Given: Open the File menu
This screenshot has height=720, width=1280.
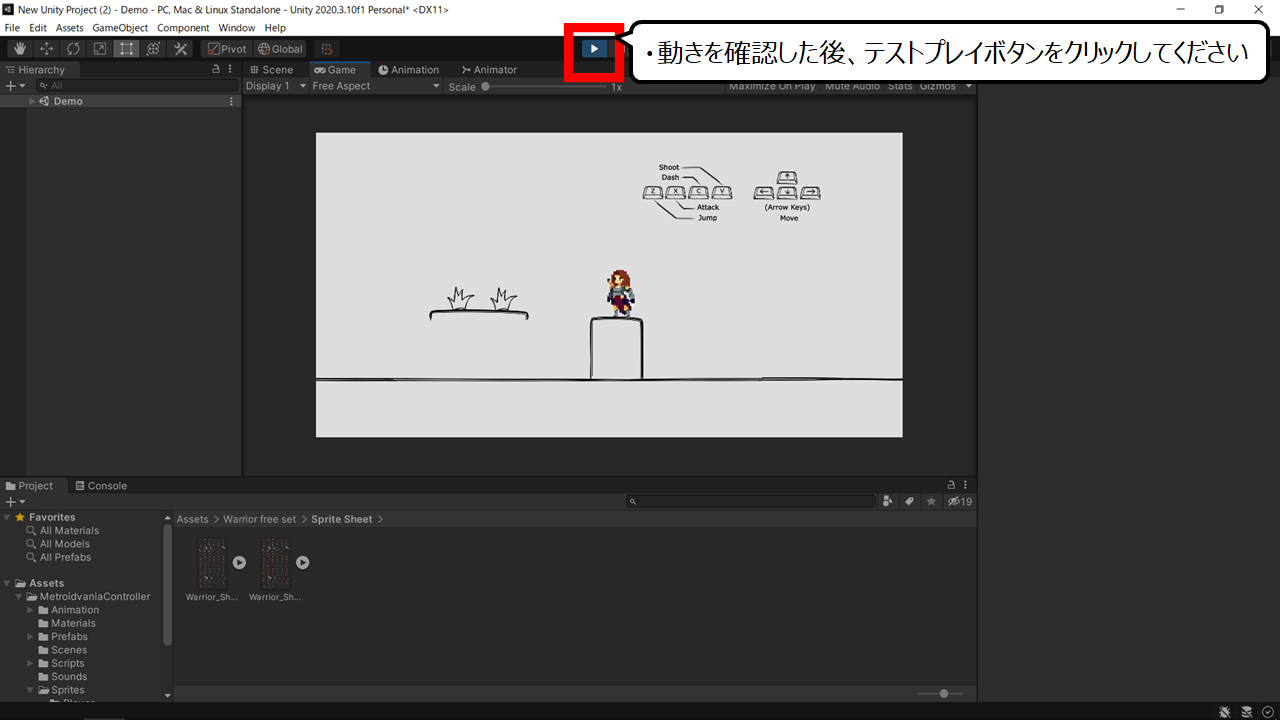Looking at the screenshot, I should tap(13, 28).
